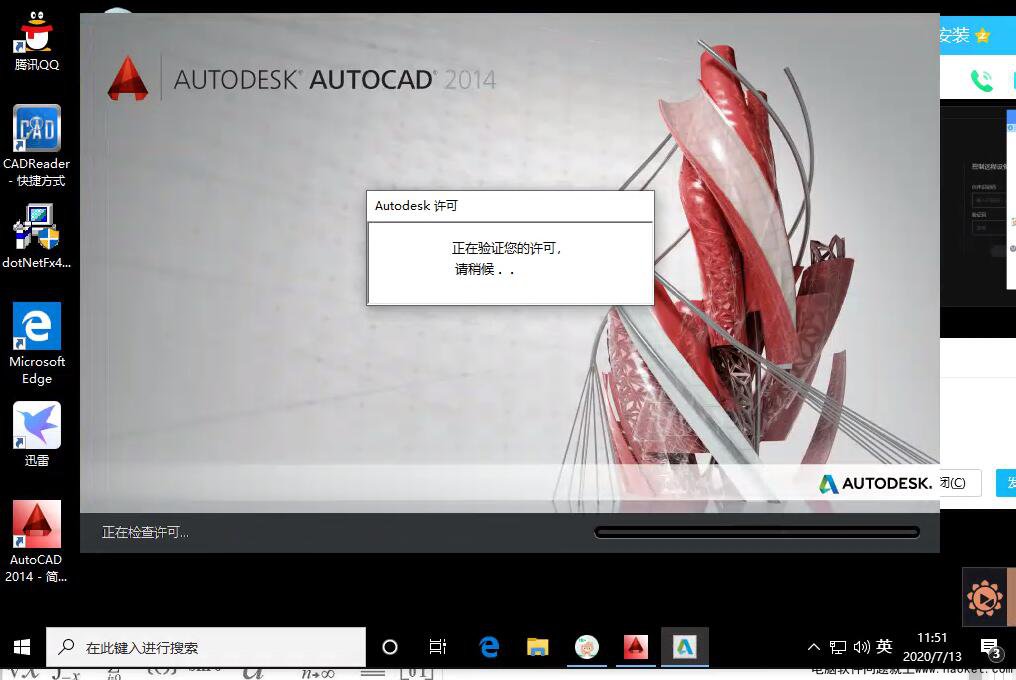Select the 迅雷 (Xunlei) desktop icon
This screenshot has width=1016, height=680.
coord(37,434)
